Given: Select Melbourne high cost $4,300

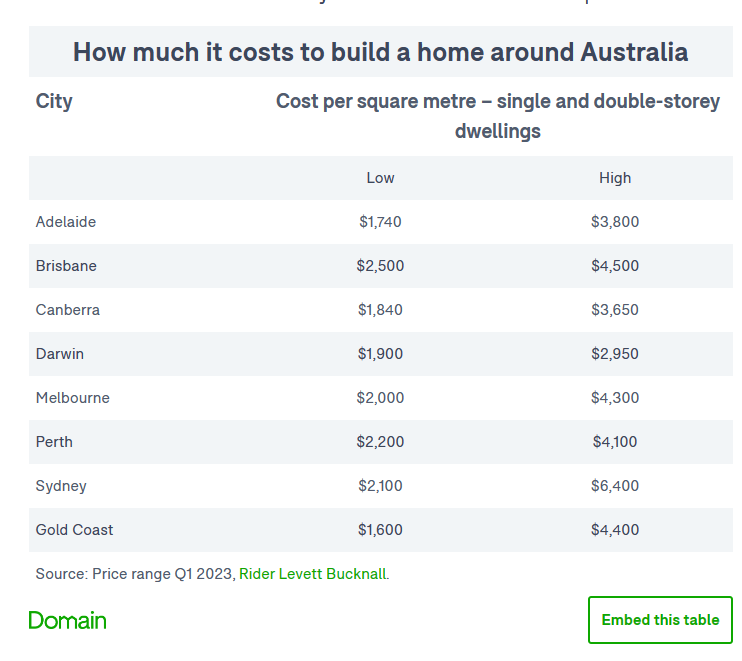Looking at the screenshot, I should click(615, 398).
